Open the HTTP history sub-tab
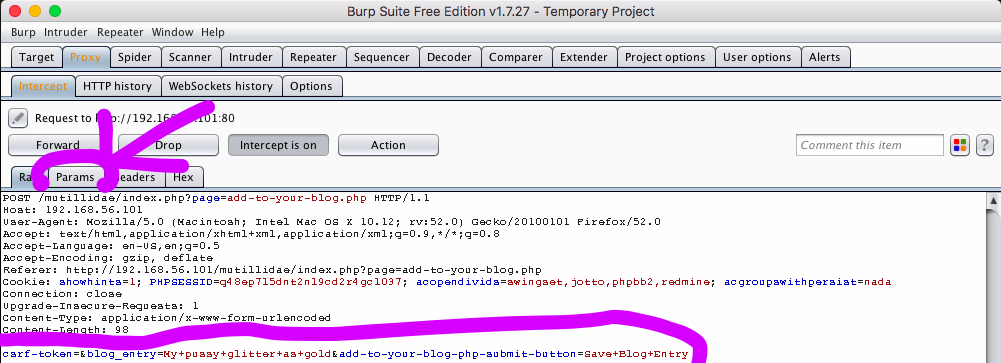This screenshot has width=1001, height=363. tap(117, 86)
